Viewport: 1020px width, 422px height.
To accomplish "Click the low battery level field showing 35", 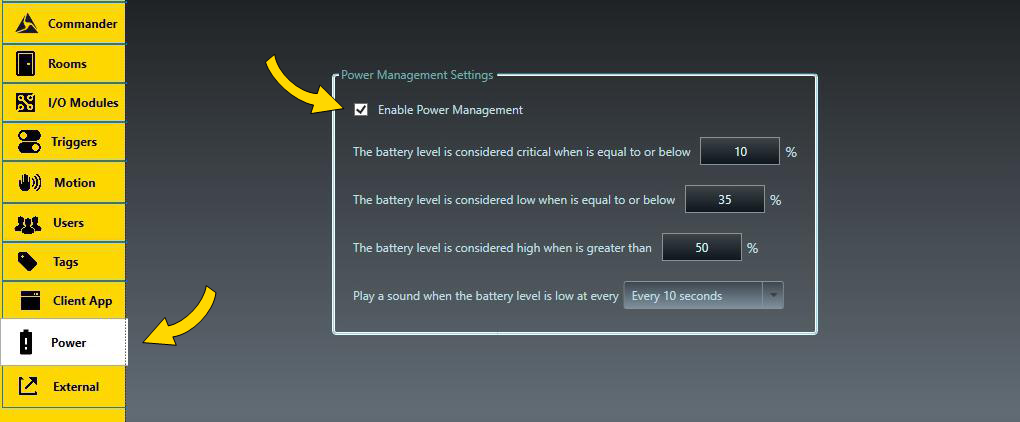I will pyautogui.click(x=725, y=200).
